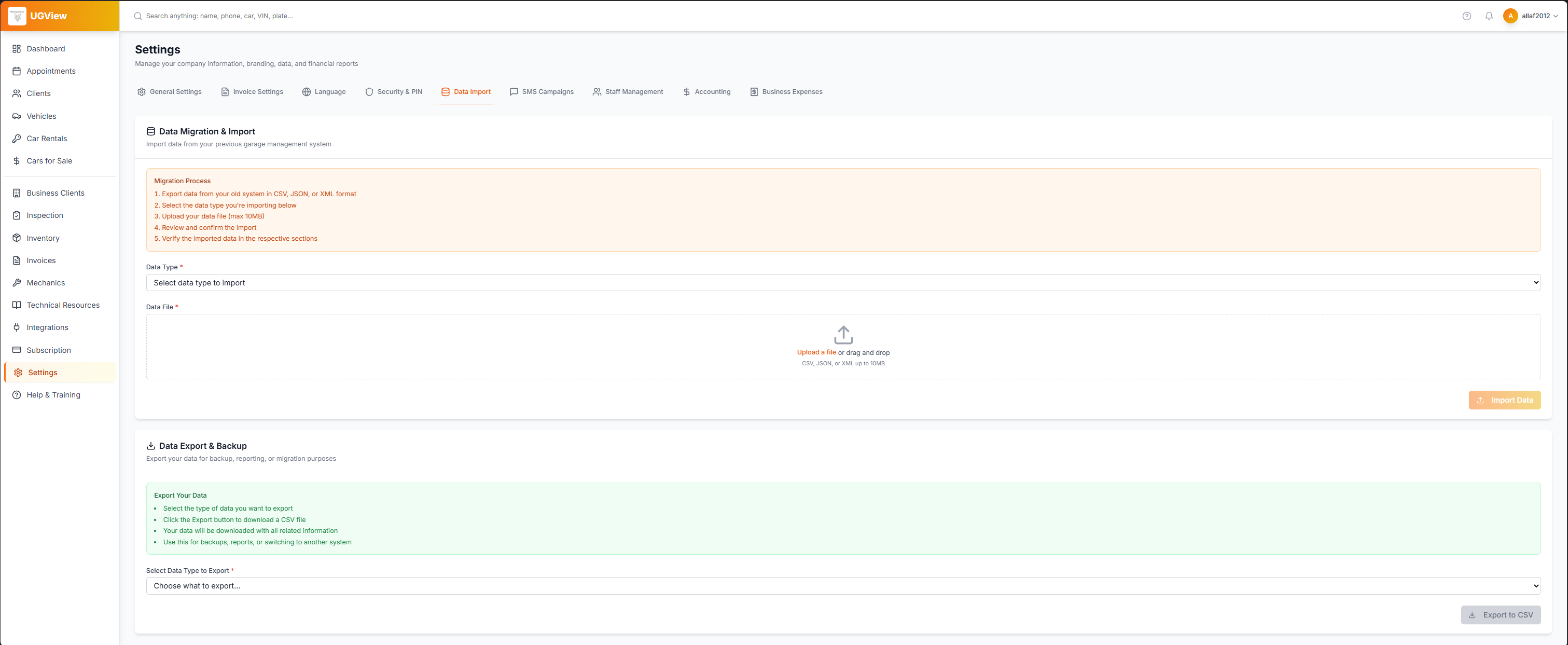The image size is (1568, 645).
Task: Click the Help & Training question icon
Action: coord(17,395)
